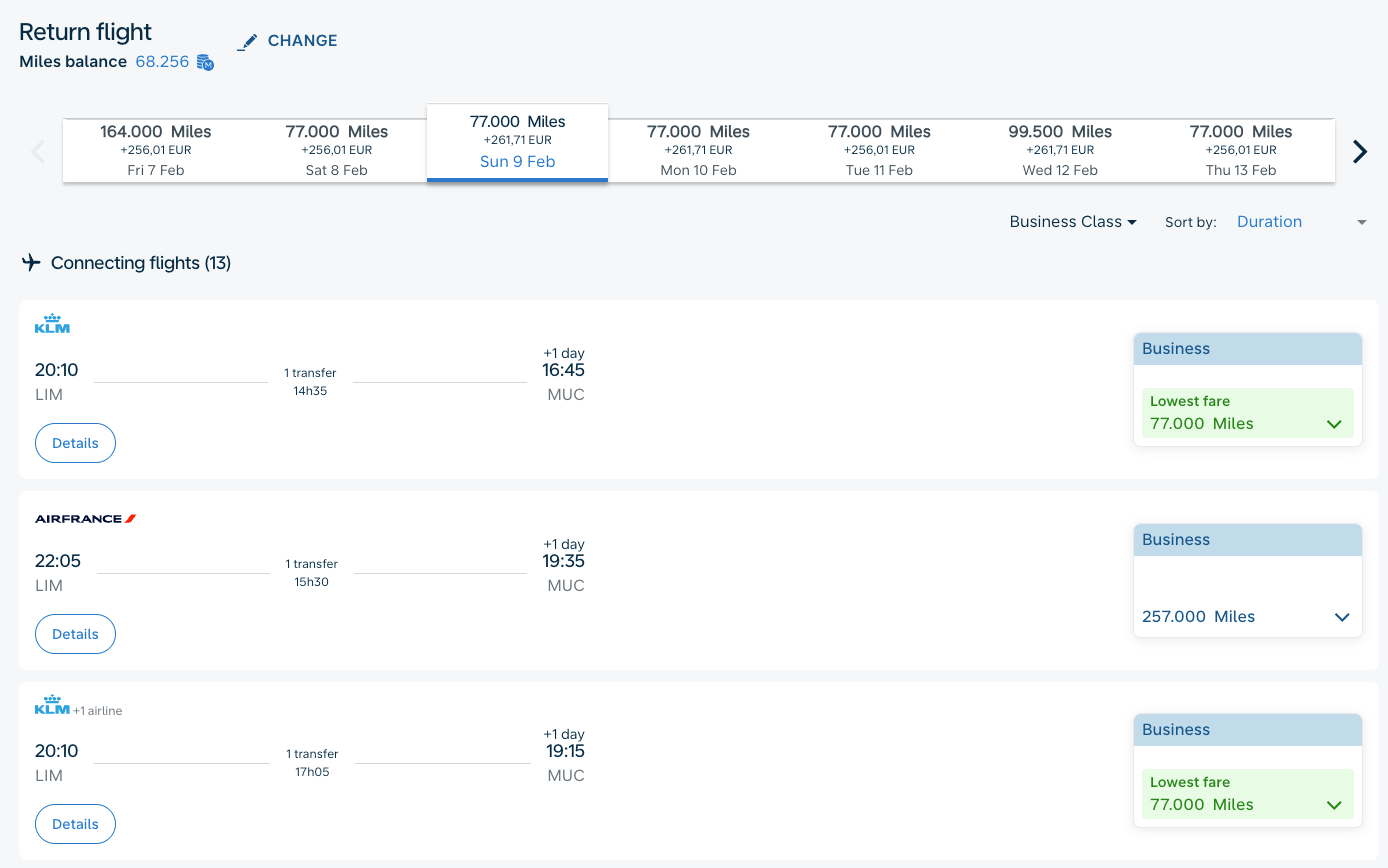Expand the Business fare chevron on the third flight

pyautogui.click(x=1333, y=805)
